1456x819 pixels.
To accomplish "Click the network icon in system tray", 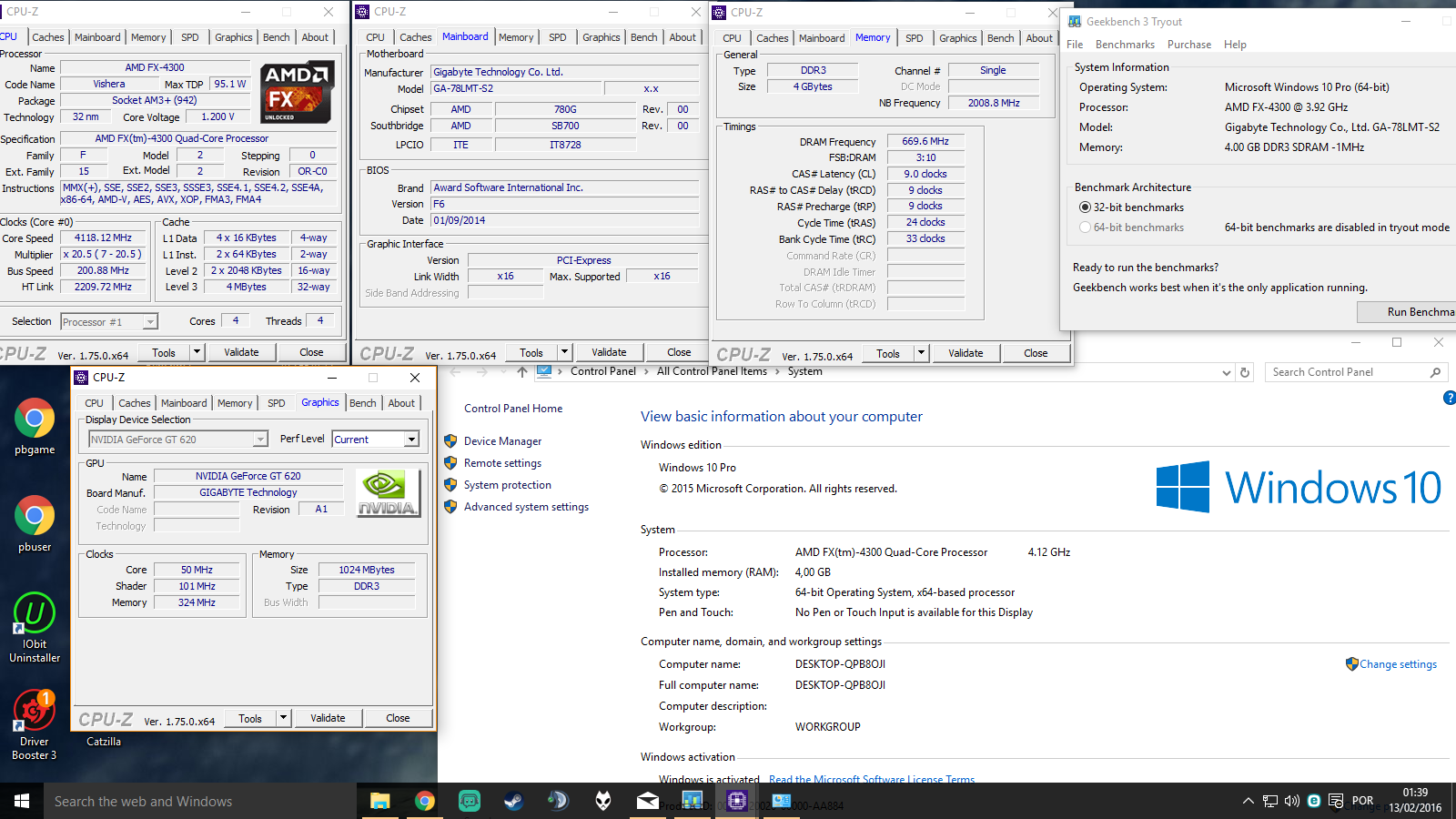I will [1270, 801].
